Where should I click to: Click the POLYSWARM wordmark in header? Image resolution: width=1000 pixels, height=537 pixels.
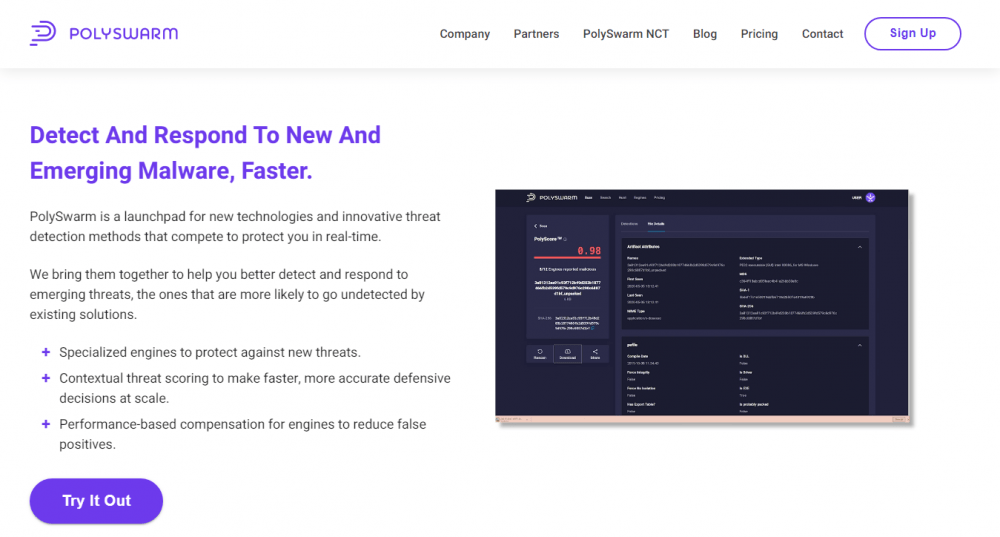(x=124, y=34)
